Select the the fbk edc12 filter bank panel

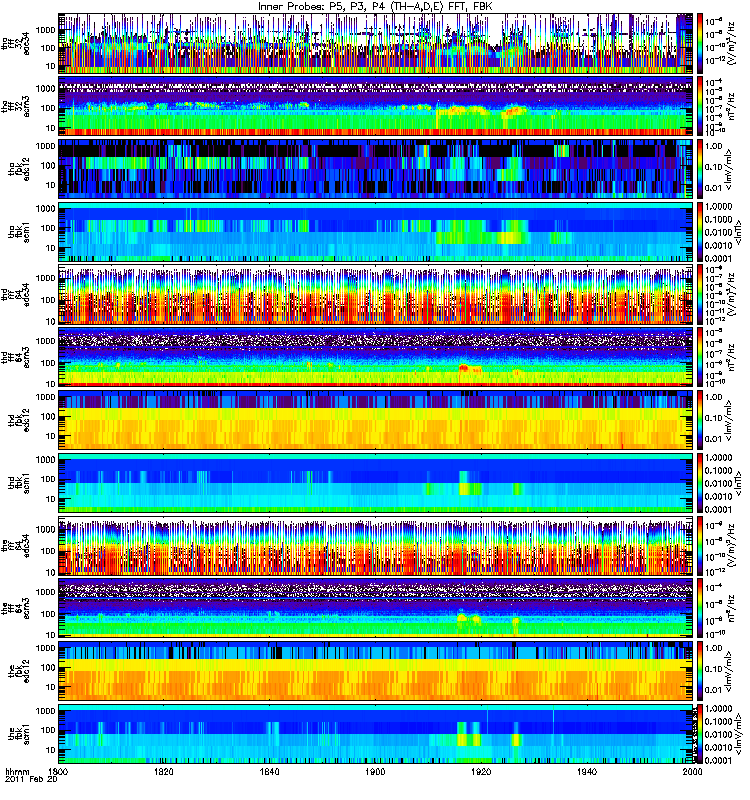coord(376,671)
